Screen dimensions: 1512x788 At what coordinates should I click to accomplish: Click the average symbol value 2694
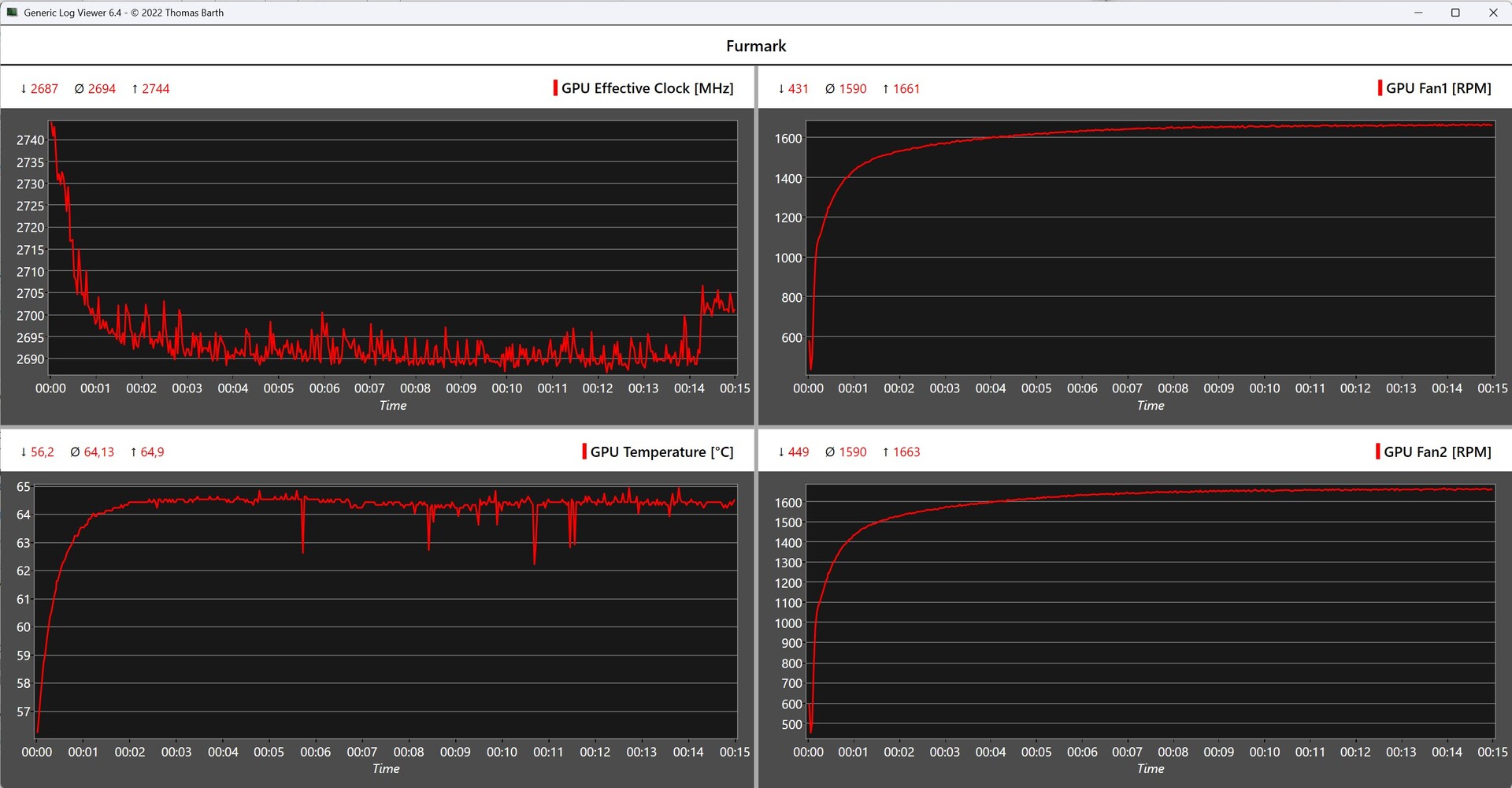click(95, 89)
